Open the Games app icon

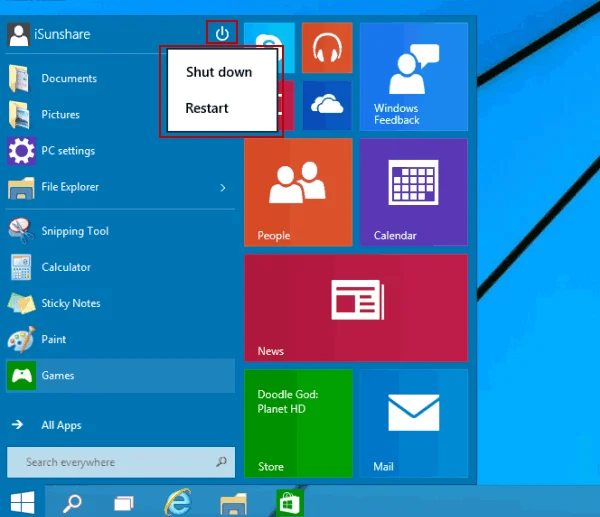tap(21, 375)
